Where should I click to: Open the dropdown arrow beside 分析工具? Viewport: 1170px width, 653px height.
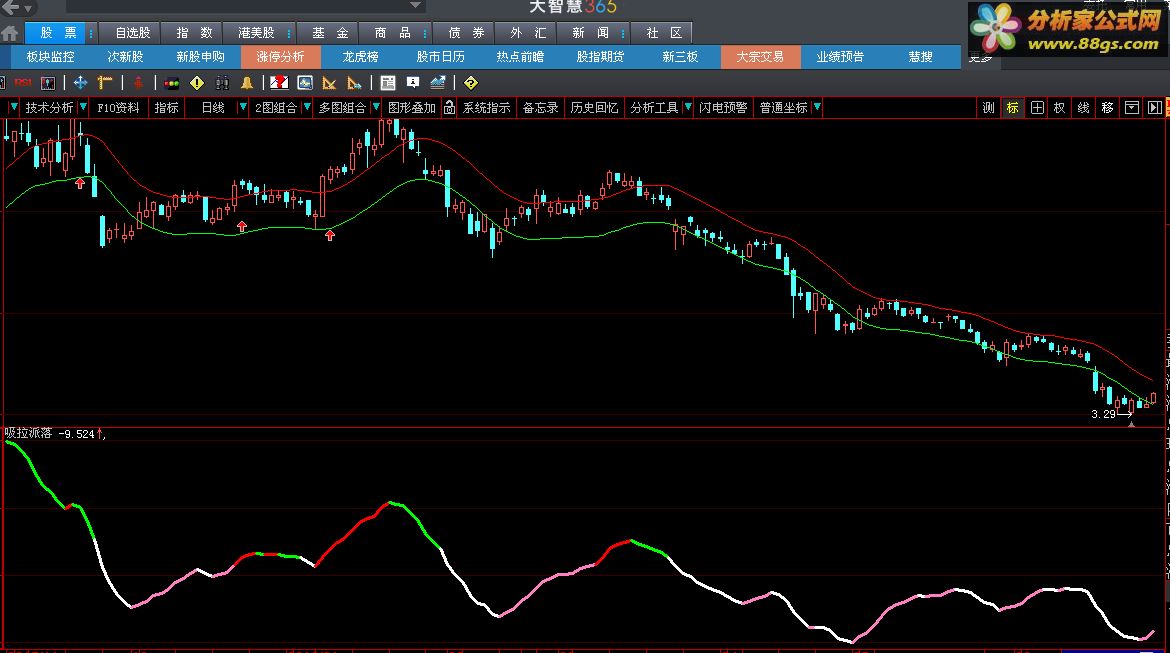pyautogui.click(x=688, y=107)
